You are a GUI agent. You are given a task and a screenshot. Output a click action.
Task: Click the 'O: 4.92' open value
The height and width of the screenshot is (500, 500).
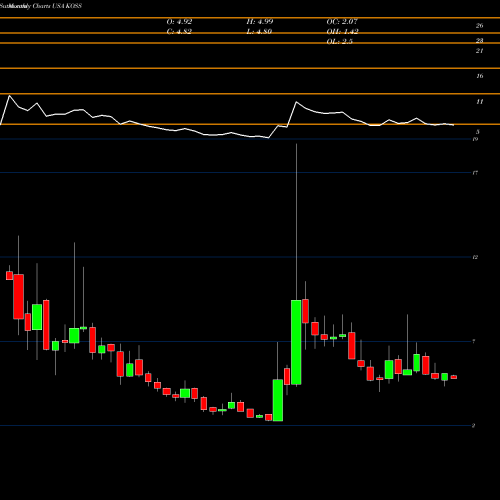pyautogui.click(x=179, y=22)
